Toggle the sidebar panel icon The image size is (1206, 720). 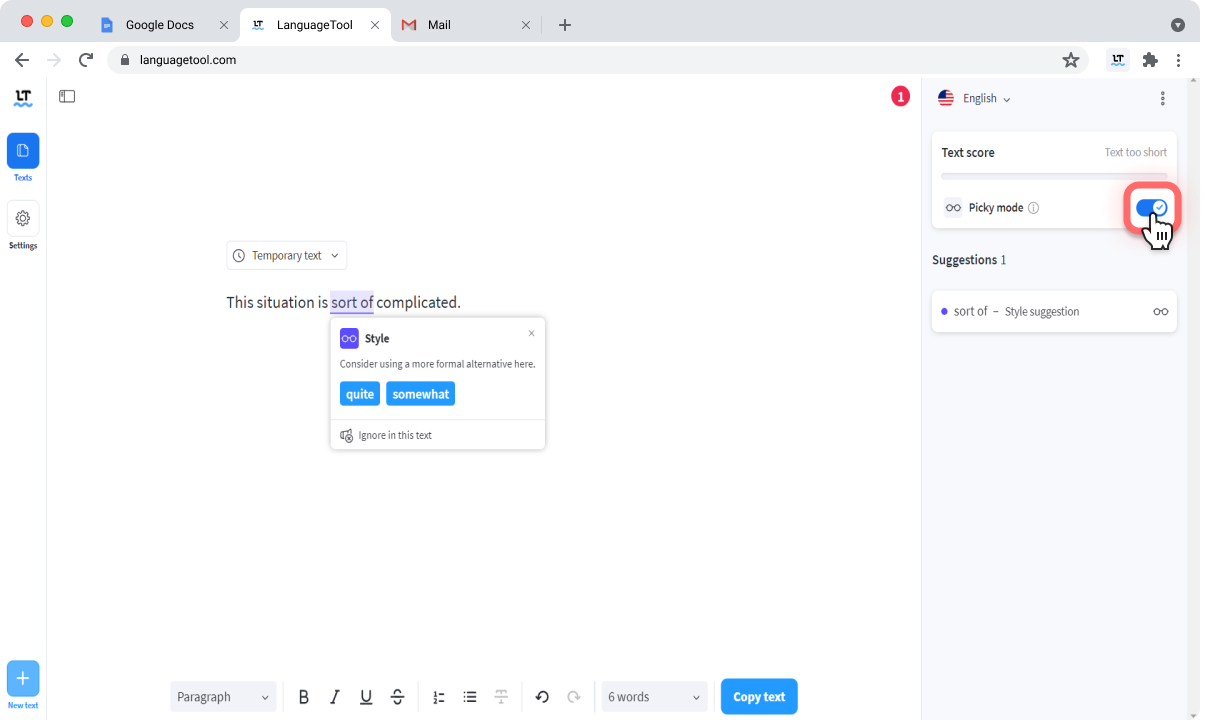pyautogui.click(x=67, y=97)
